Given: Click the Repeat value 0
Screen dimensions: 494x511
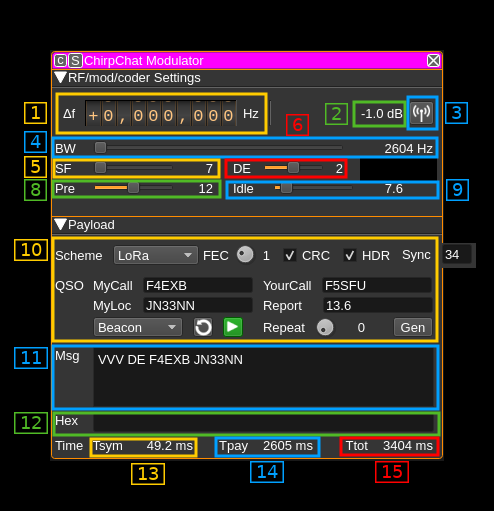Looking at the screenshot, I should click(361, 328).
